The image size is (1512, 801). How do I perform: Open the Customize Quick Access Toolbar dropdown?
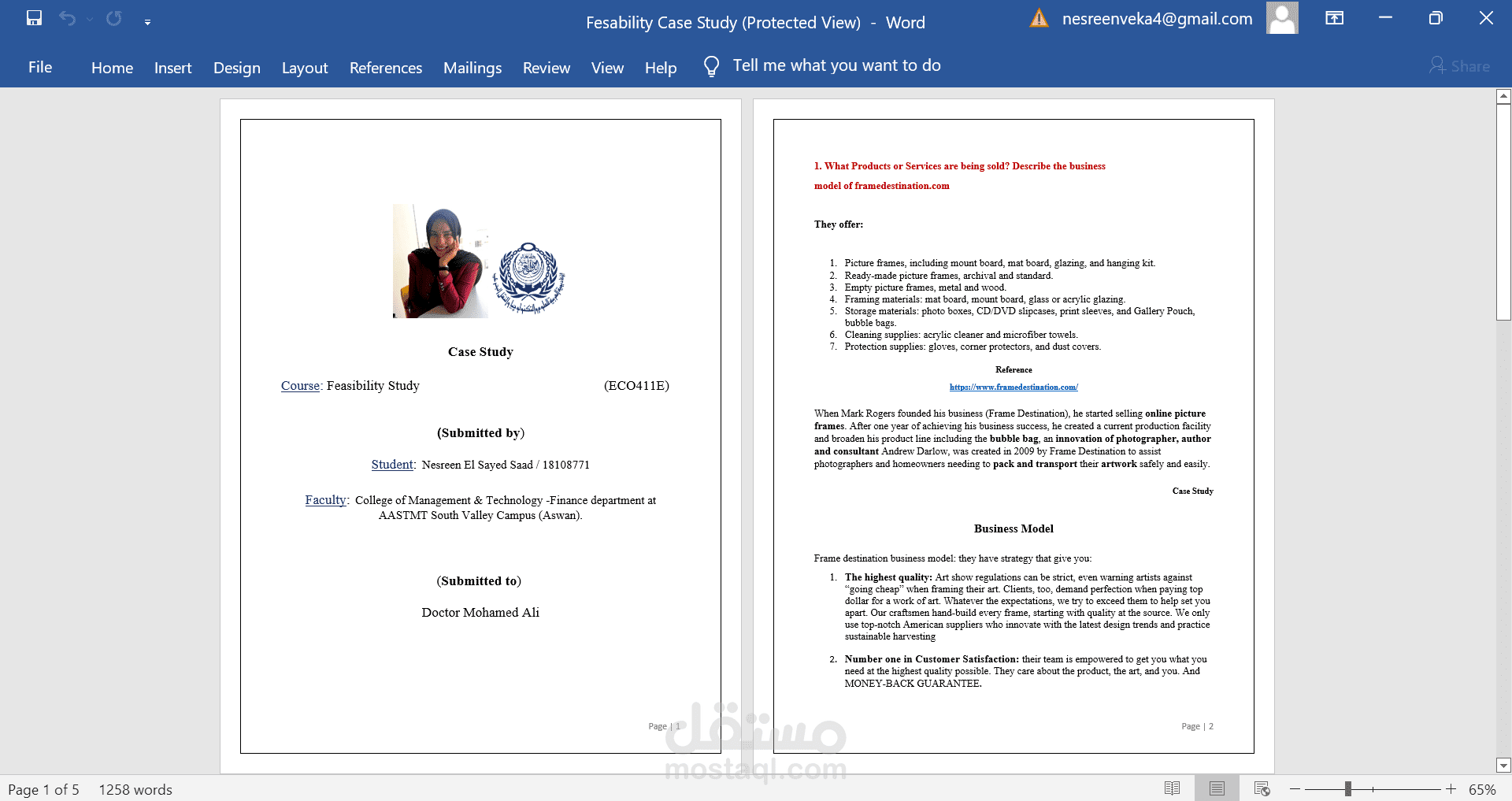point(147,22)
